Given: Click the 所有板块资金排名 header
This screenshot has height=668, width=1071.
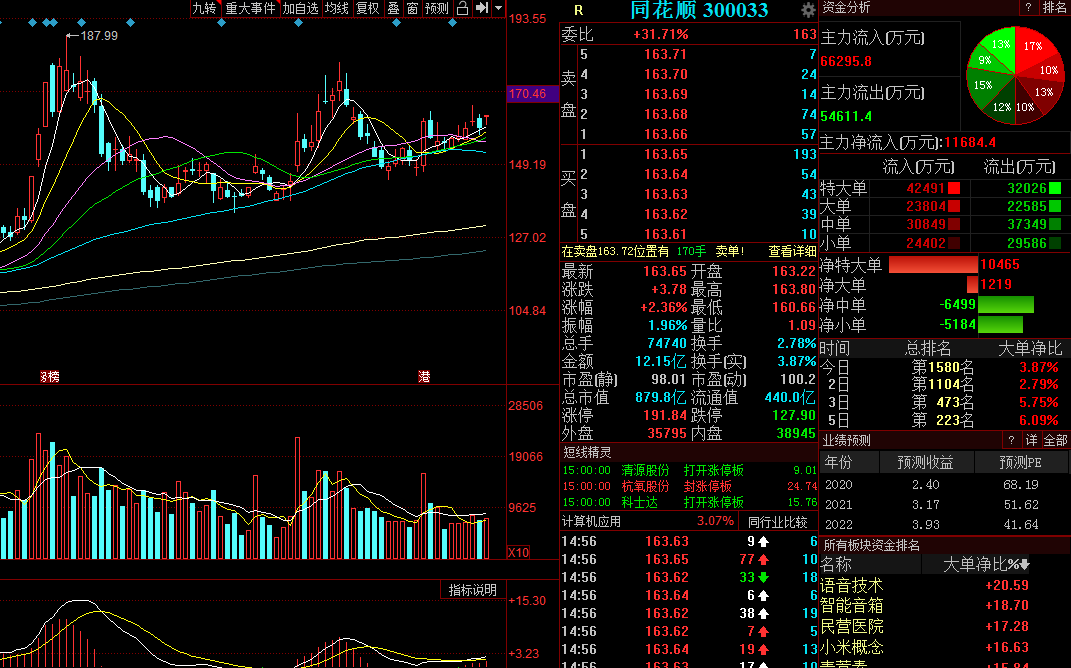Looking at the screenshot, I should pos(871,545).
